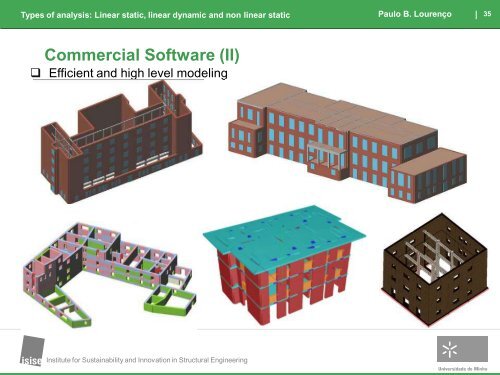Click the Institute for Sustainability footer text
Viewport: 500px width, 375px height.
[x=147, y=360]
